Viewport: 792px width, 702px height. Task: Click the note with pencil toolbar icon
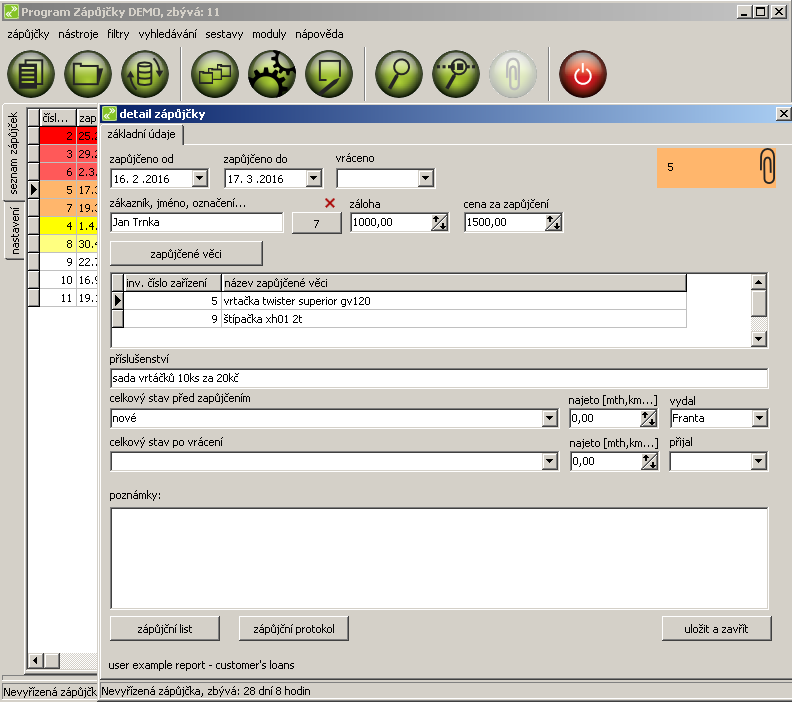(329, 74)
